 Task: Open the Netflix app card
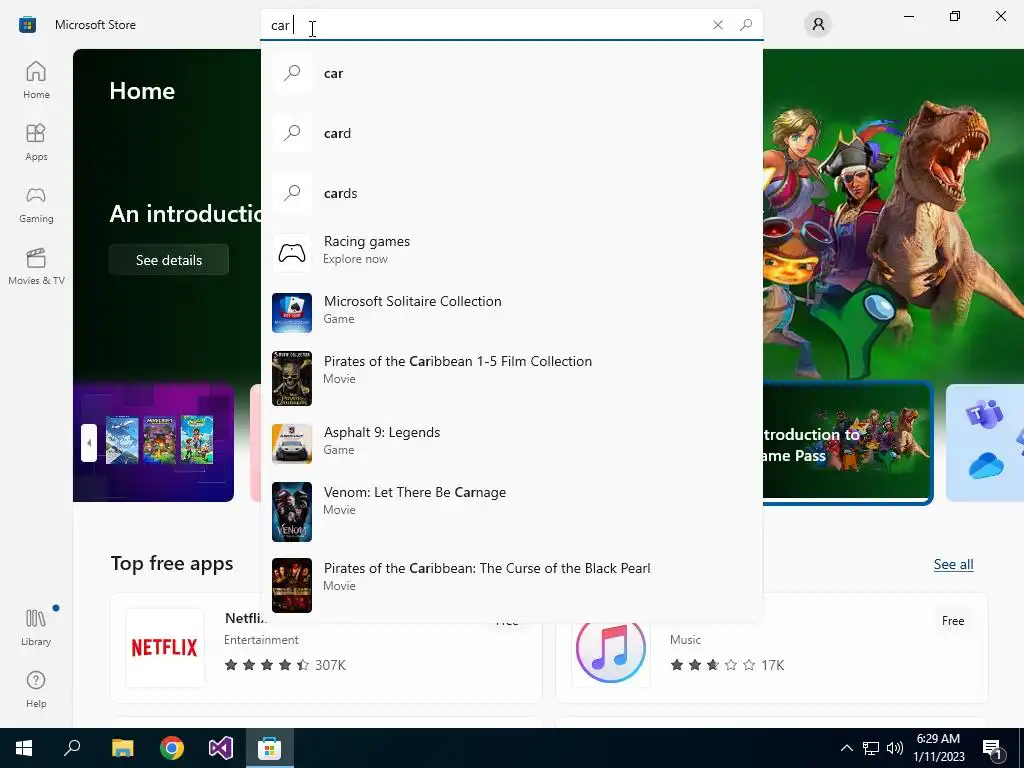[326, 648]
